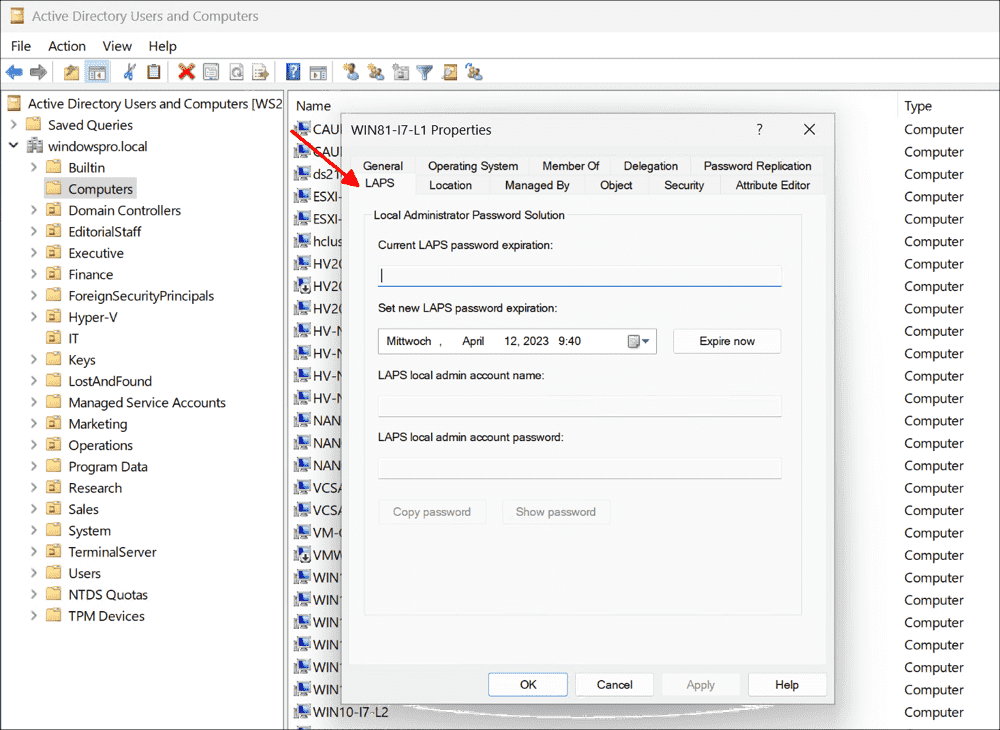Delete the selected object with the red X
The image size is (1000, 730).
[x=186, y=71]
